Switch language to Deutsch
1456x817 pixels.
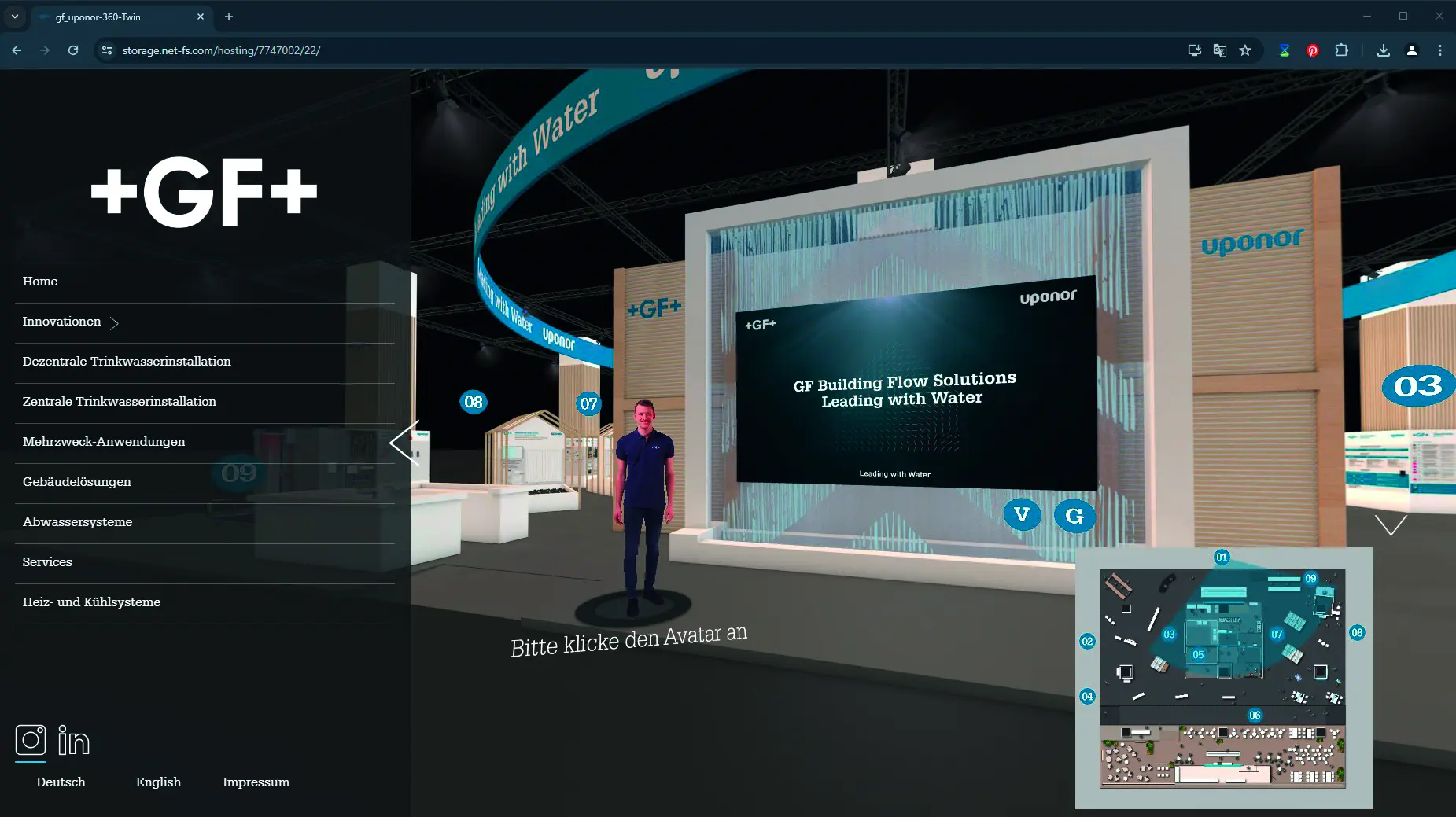61,782
